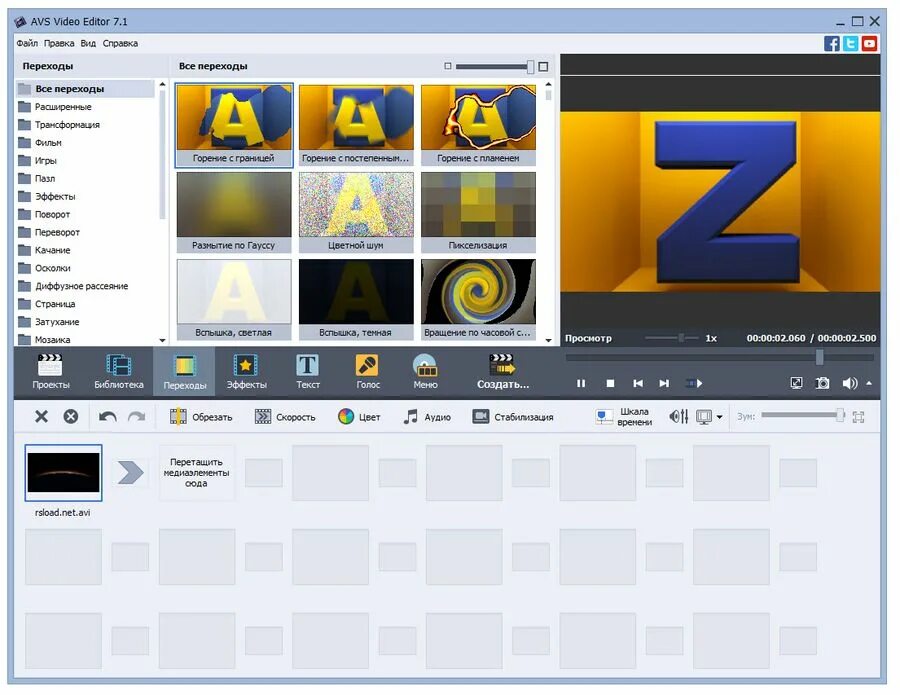The height and width of the screenshot is (695, 900).
Task: Switch to Шкала времени view
Action: click(x=623, y=417)
